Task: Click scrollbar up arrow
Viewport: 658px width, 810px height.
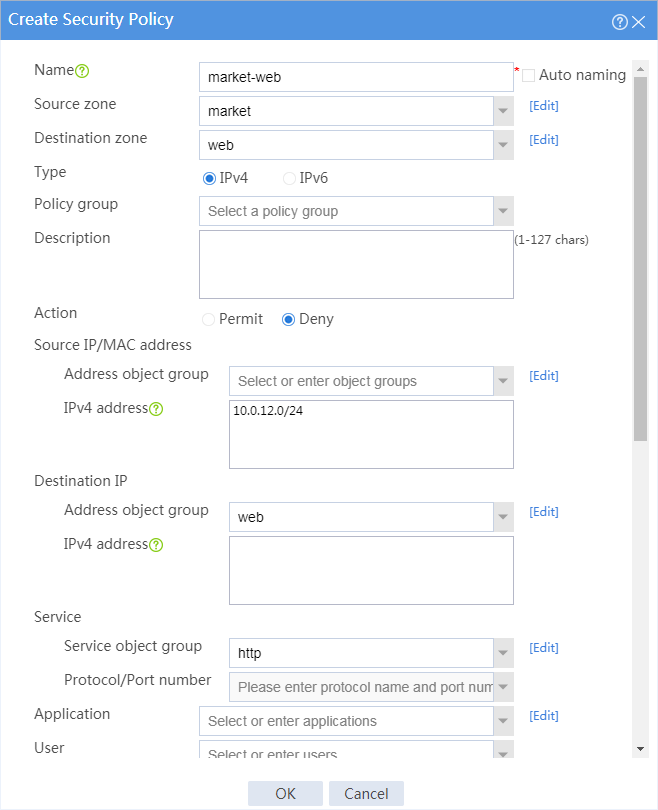Action: coord(640,69)
